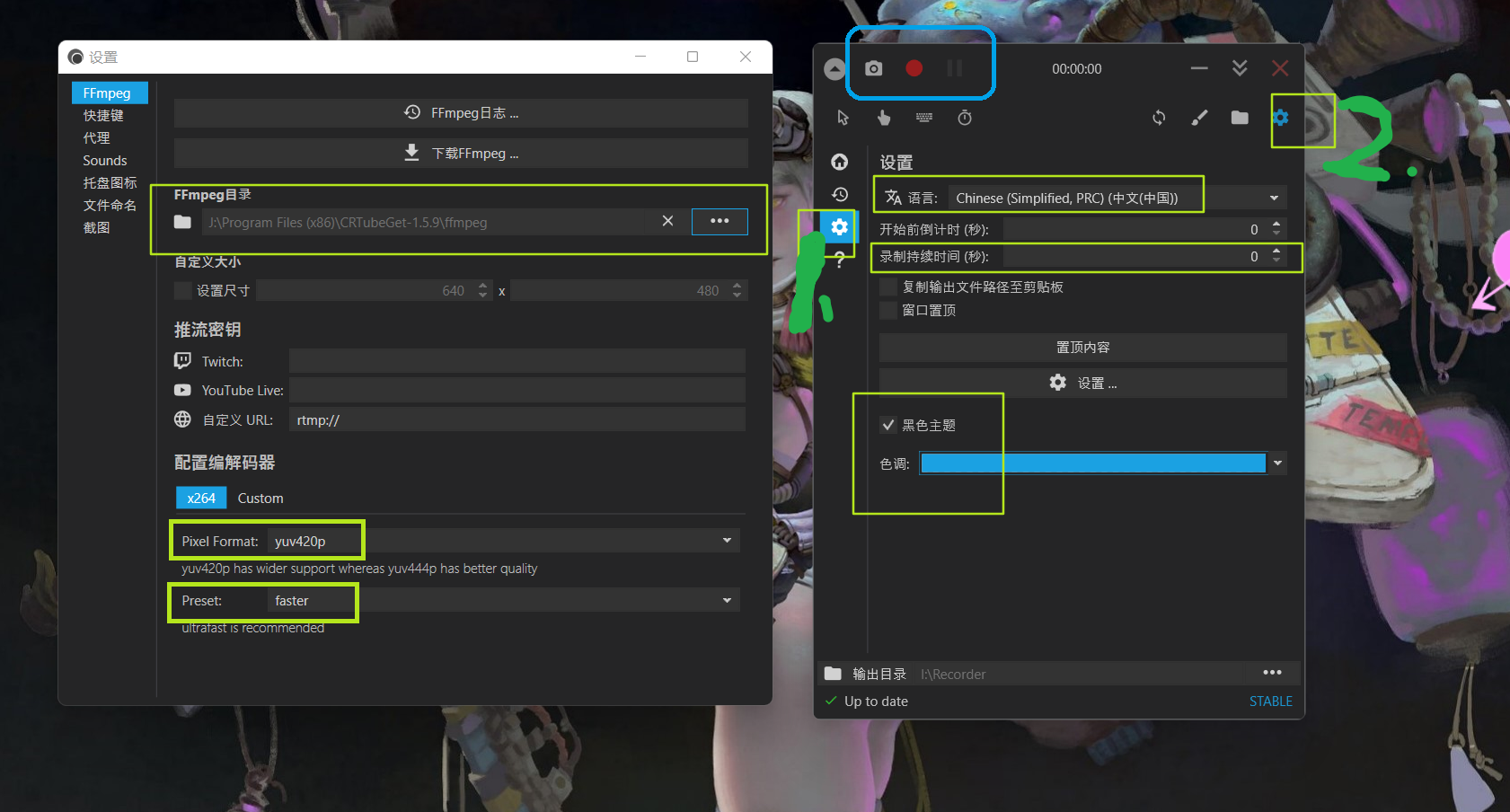Screen dimensions: 1510x812
Task: Open the drawing brush overlay tool
Action: click(x=1199, y=118)
